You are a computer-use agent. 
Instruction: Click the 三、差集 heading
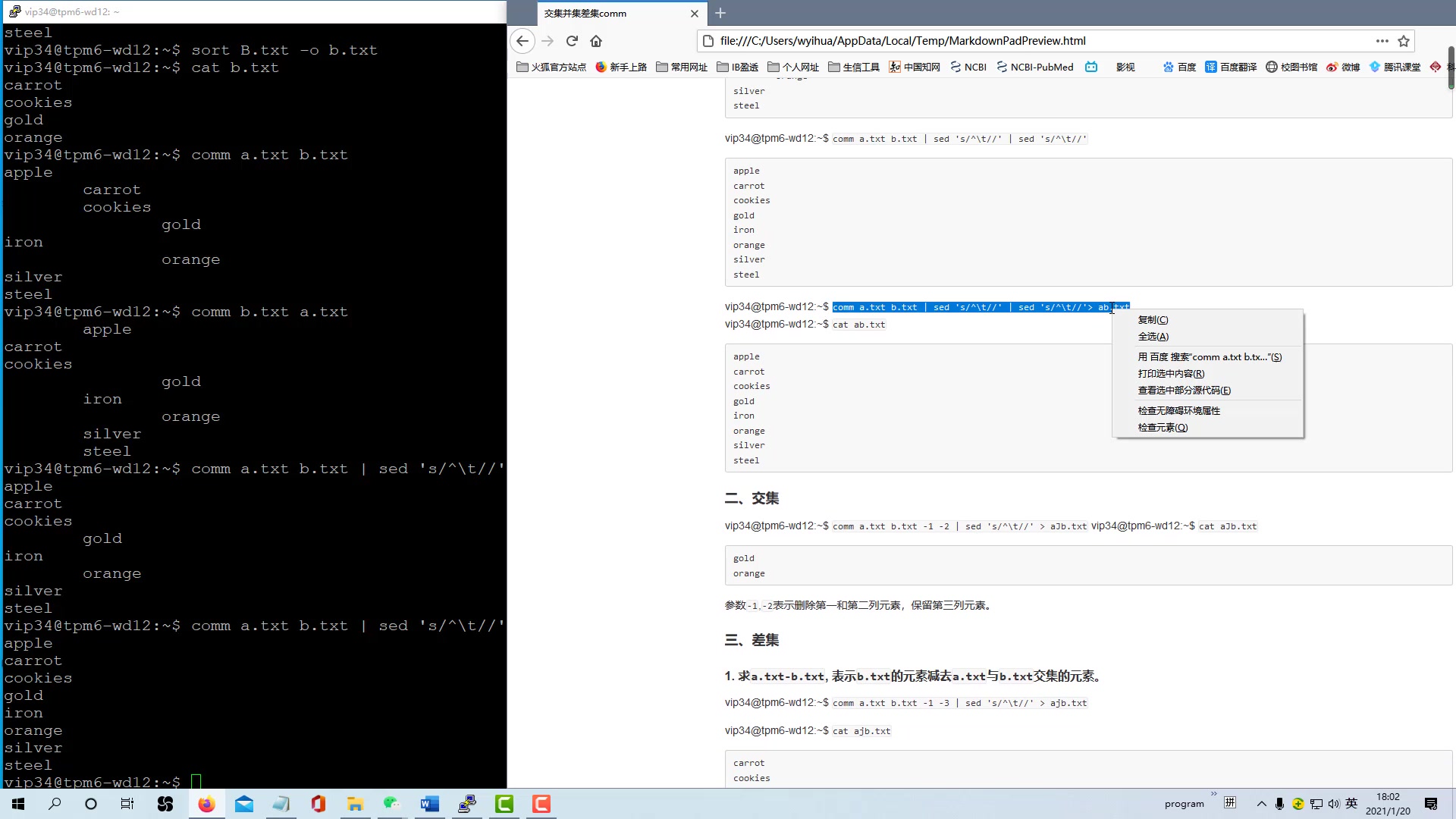(752, 640)
